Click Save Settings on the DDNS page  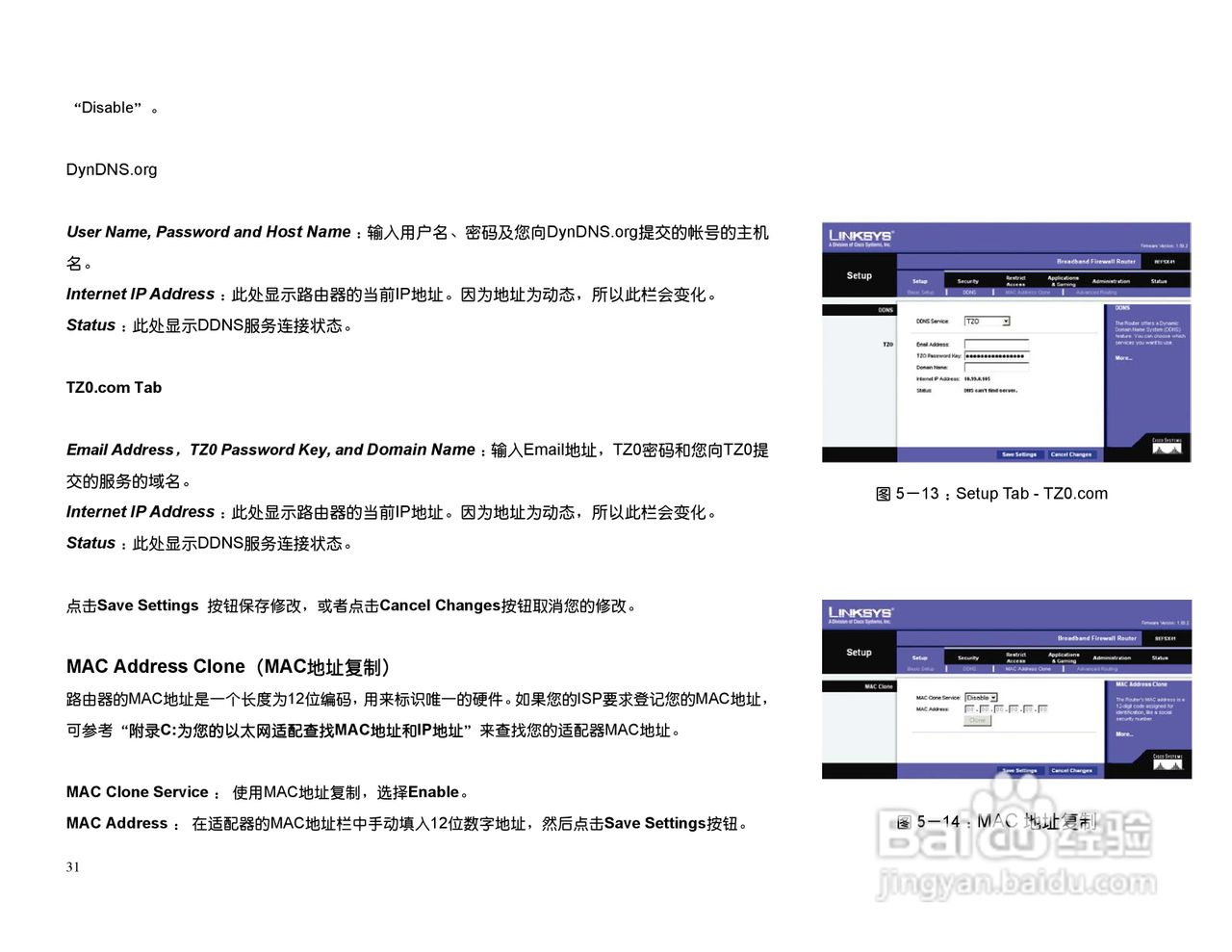1020,454
